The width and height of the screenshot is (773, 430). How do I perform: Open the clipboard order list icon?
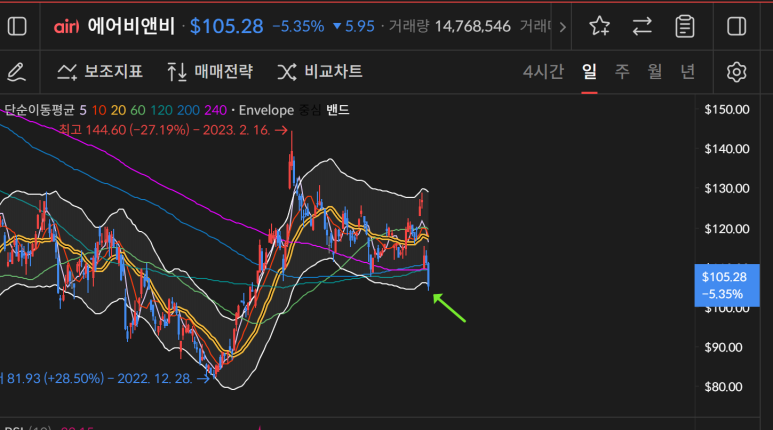point(685,26)
